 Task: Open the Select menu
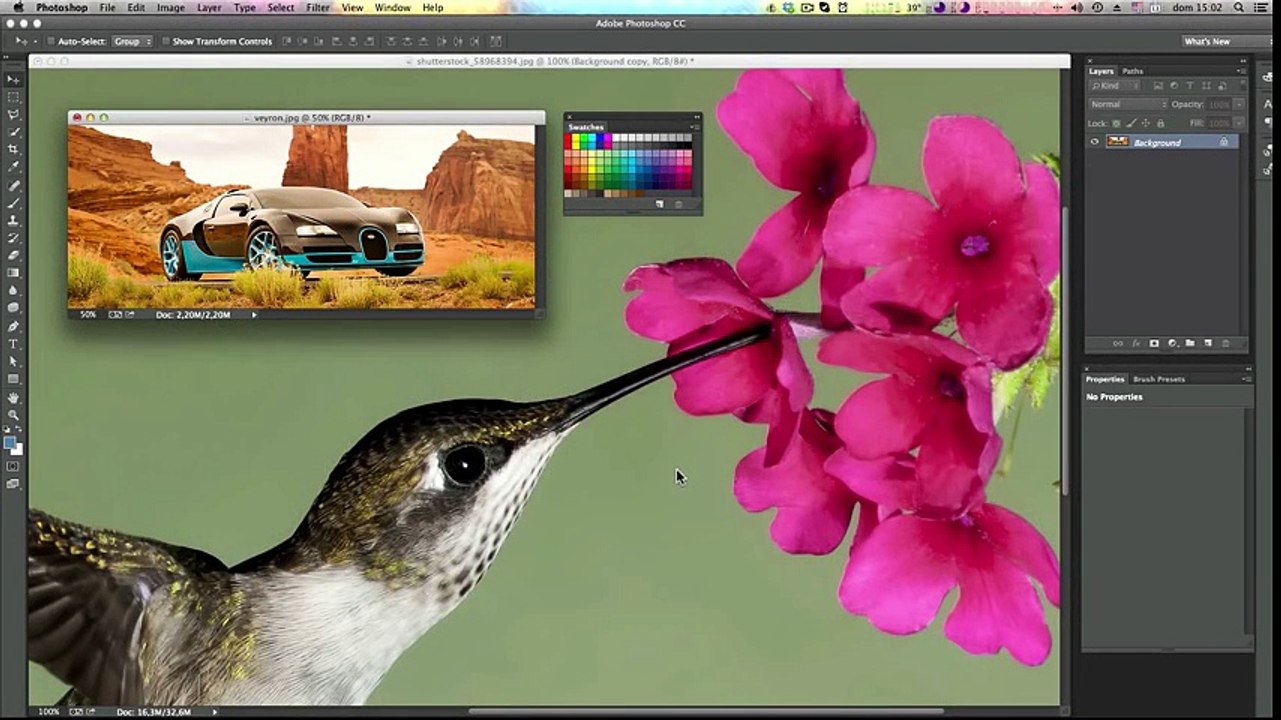(x=281, y=8)
